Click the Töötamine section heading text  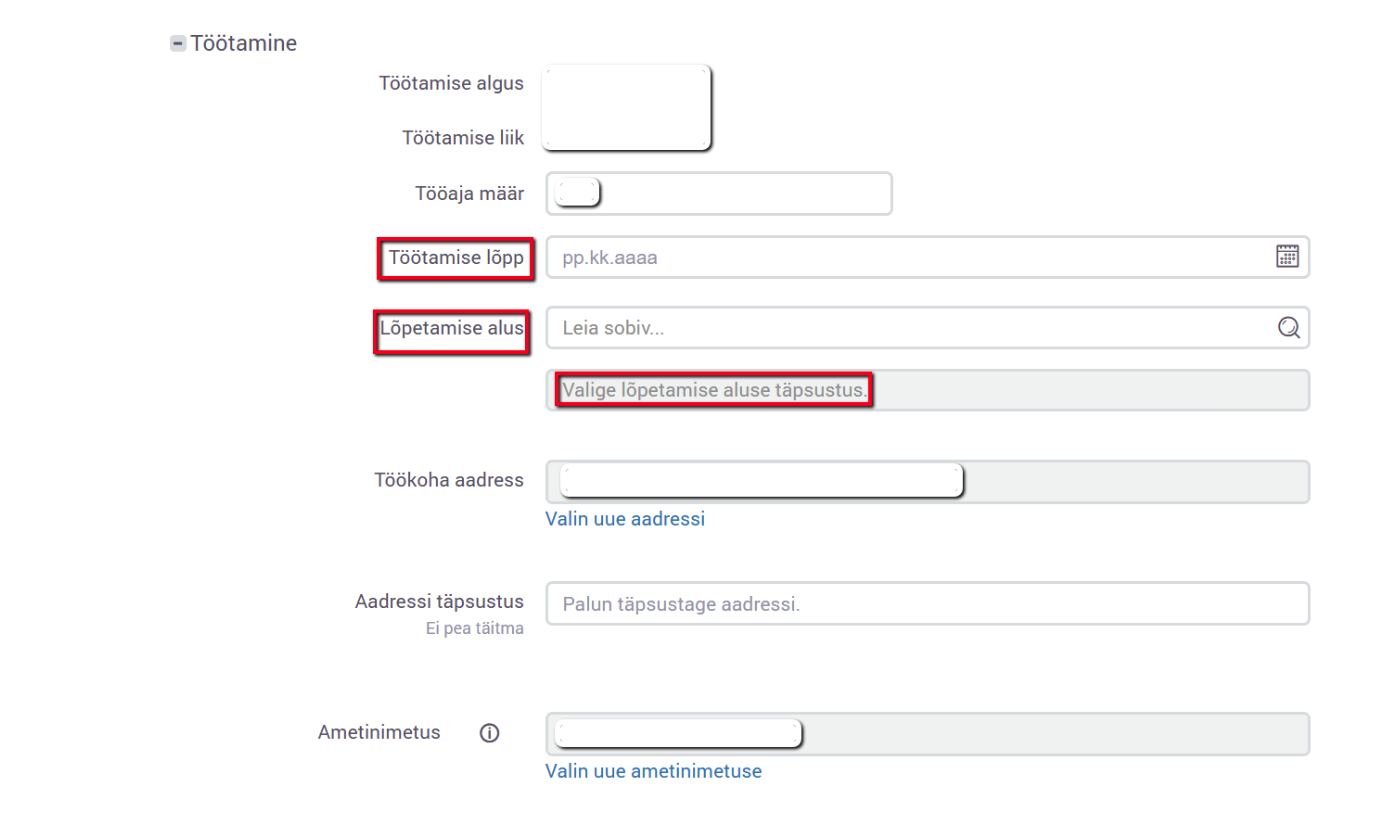pos(243,44)
